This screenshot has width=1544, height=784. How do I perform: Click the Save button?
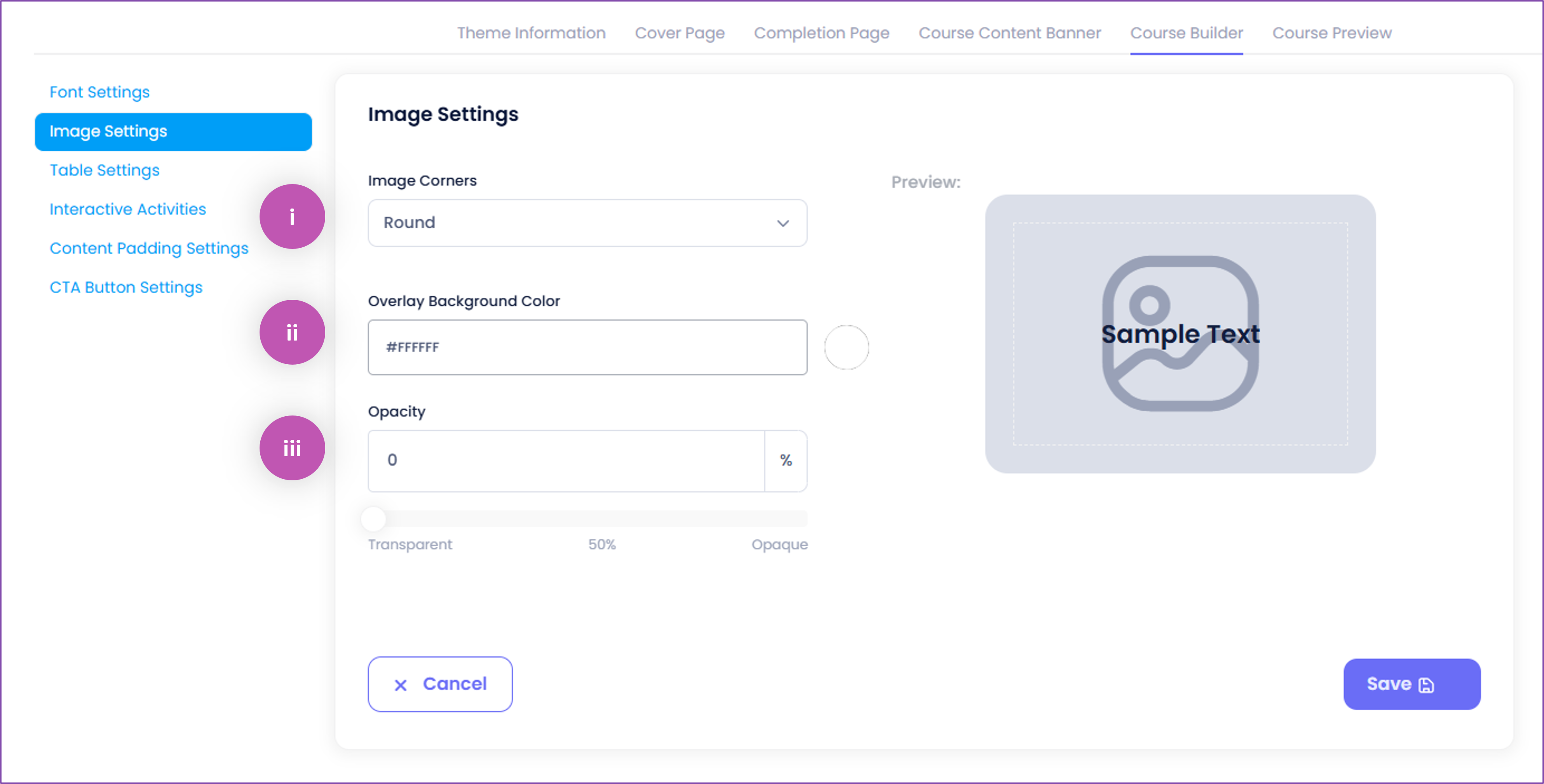[x=1411, y=684]
